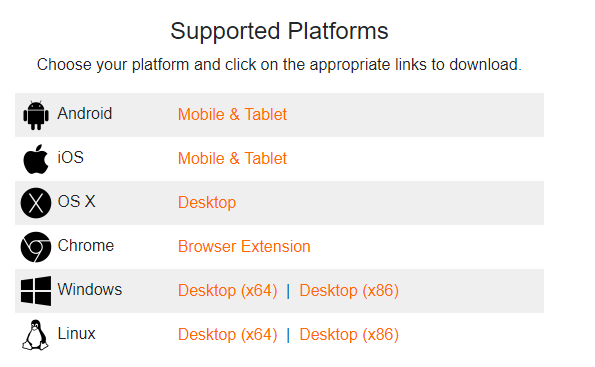Download Linux Desktop (x86) package
The width and height of the screenshot is (595, 367).
349,335
